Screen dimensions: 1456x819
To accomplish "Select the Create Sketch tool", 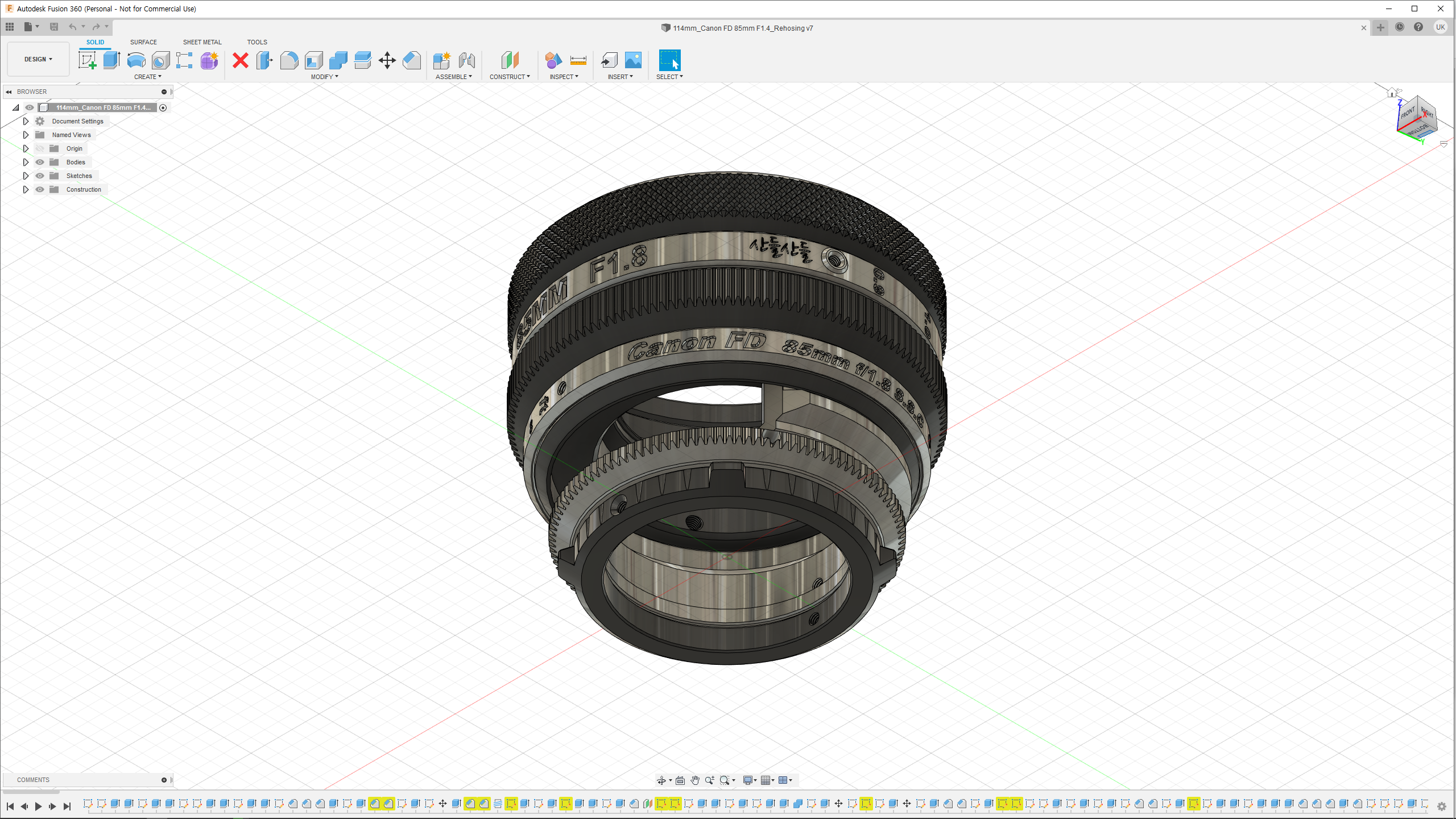I will coord(87,60).
